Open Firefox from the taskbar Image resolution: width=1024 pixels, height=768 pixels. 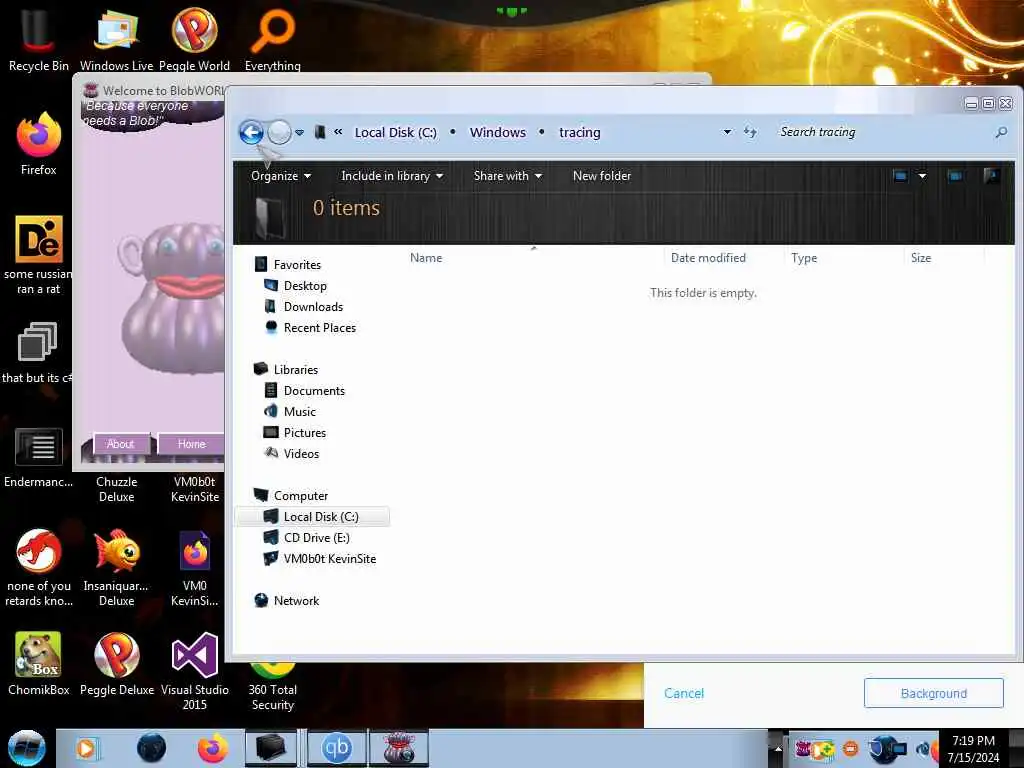[212, 748]
